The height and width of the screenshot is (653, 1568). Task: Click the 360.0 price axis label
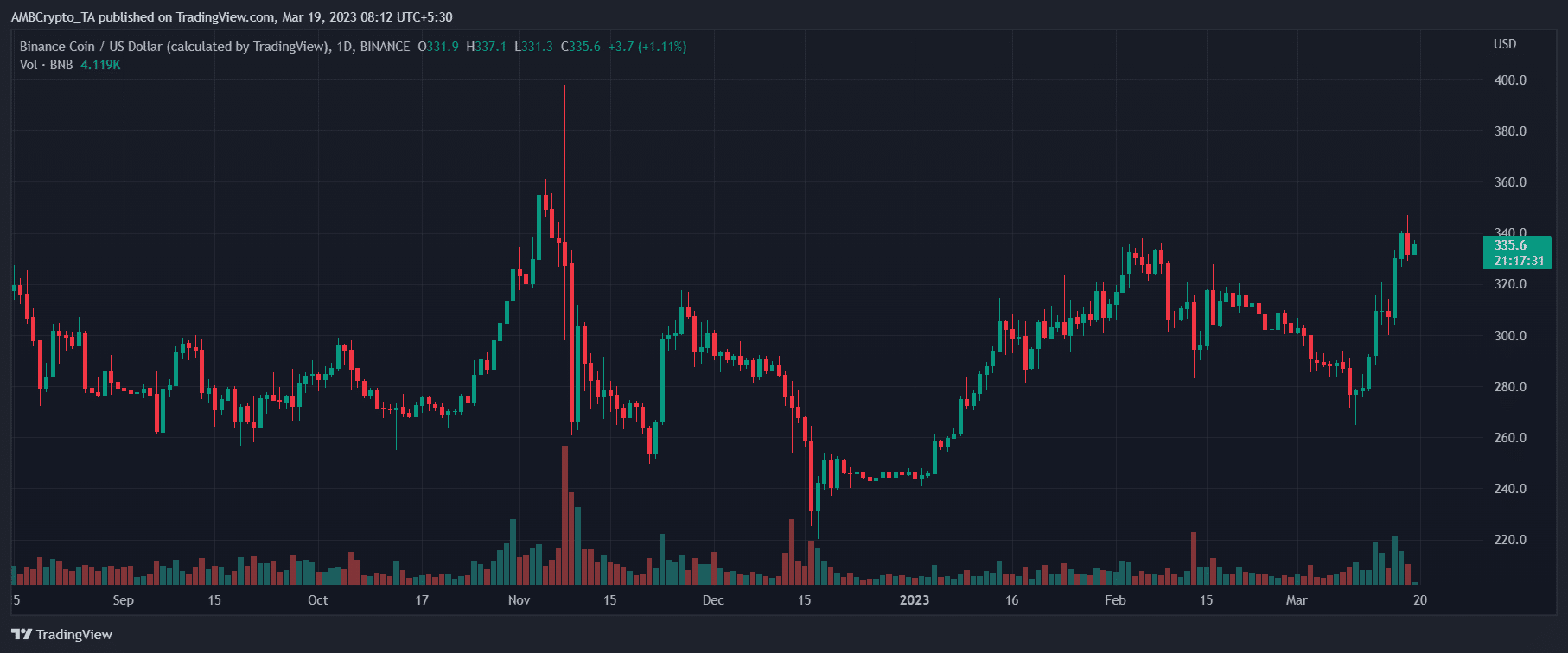pos(1510,182)
